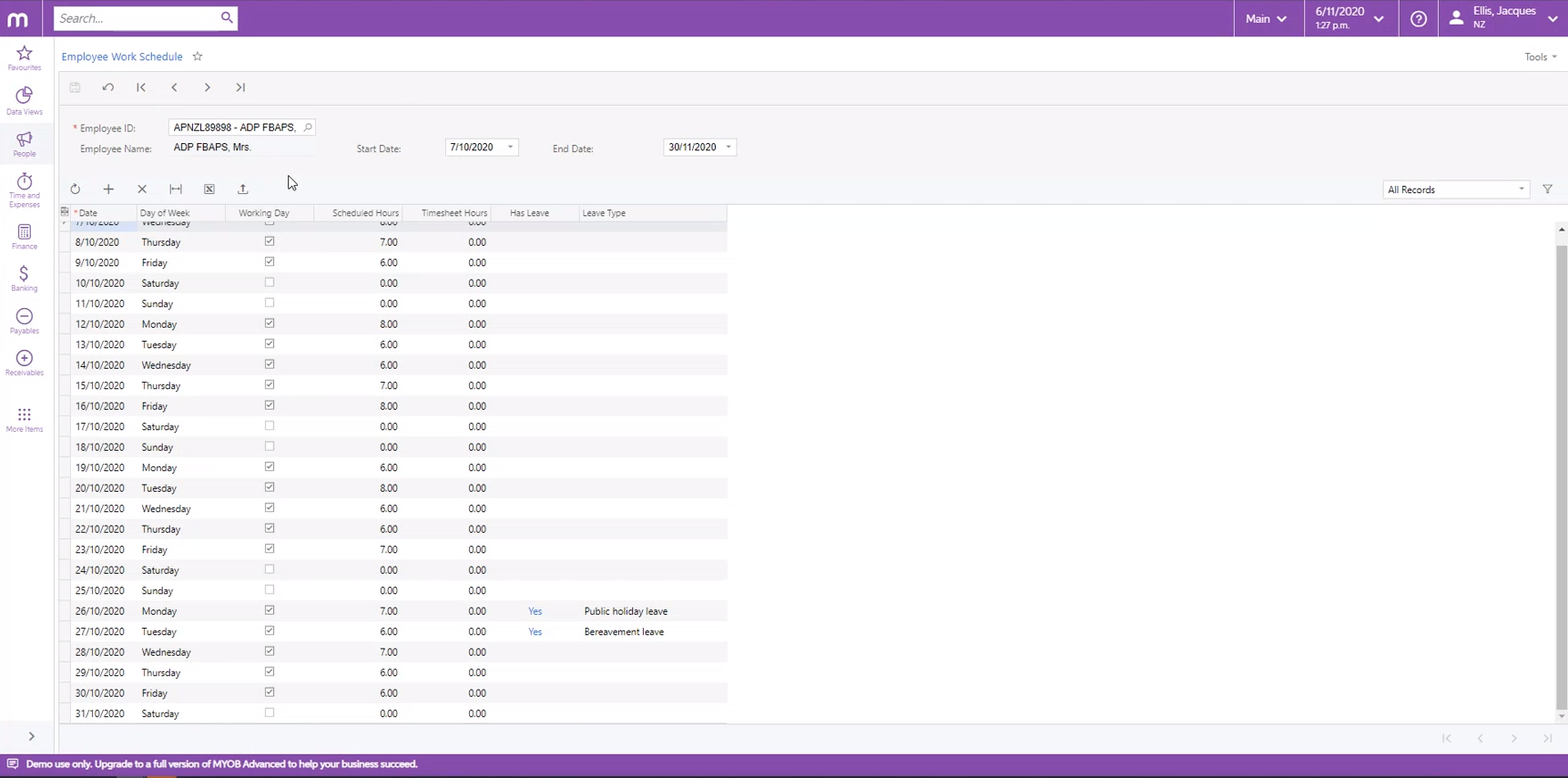The image size is (1568, 778).
Task: Open Ellis, Jacques user menu
Action: coord(1503,18)
